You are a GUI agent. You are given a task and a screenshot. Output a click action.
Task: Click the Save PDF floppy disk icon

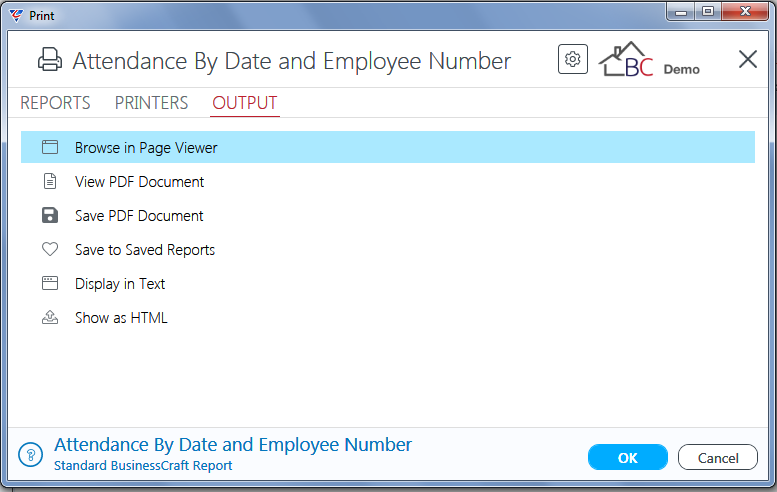click(50, 216)
